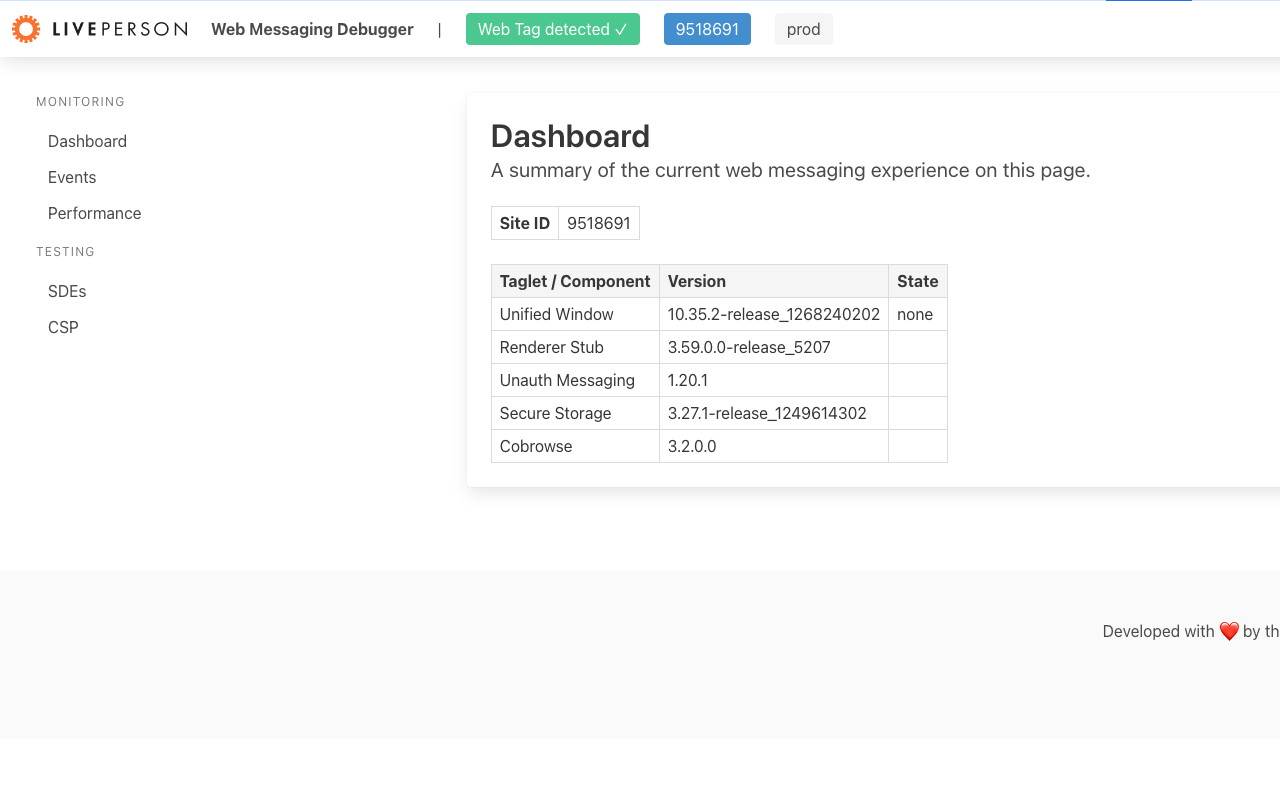Select the Renderer Stub row name
The image size is (1280, 800).
pos(575,347)
